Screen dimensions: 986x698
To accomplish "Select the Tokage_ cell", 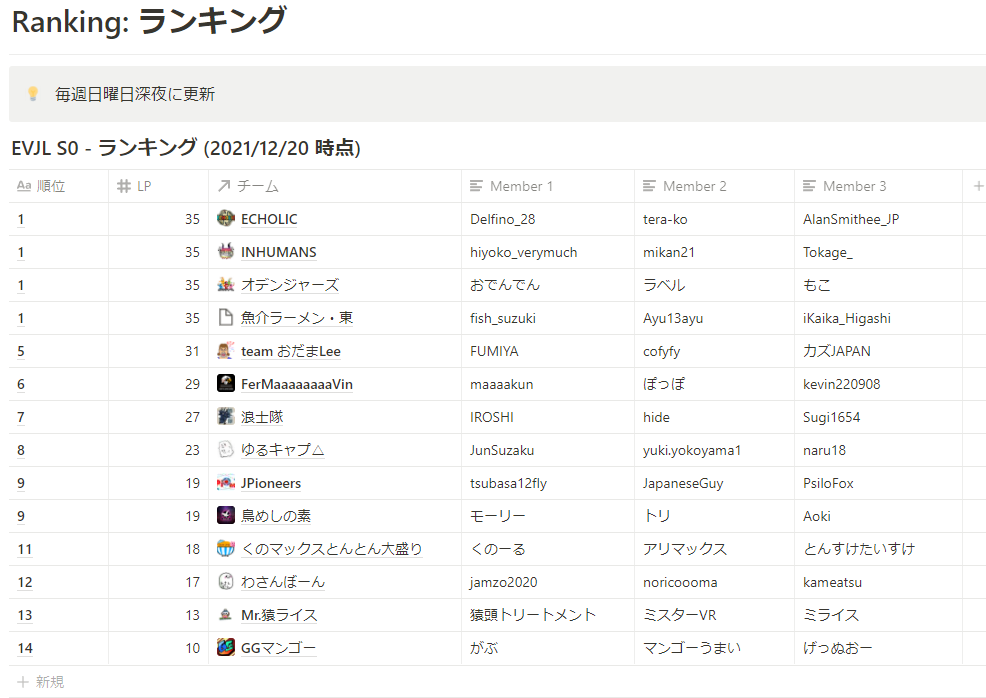I will (878, 252).
